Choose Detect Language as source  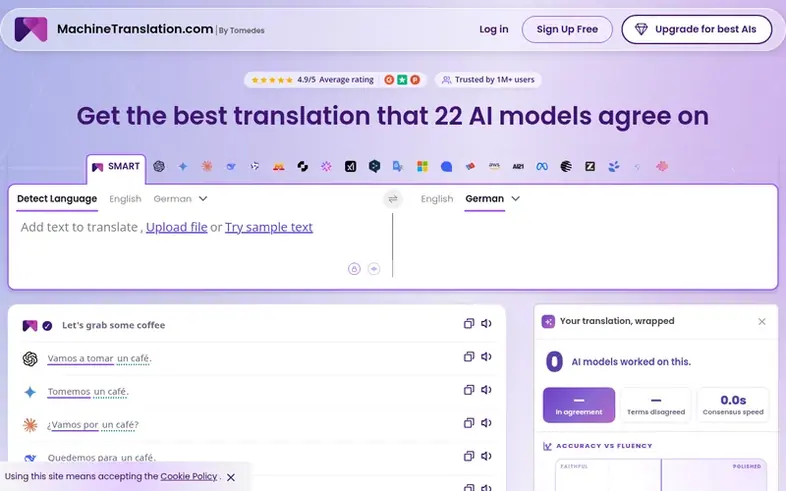point(57,199)
